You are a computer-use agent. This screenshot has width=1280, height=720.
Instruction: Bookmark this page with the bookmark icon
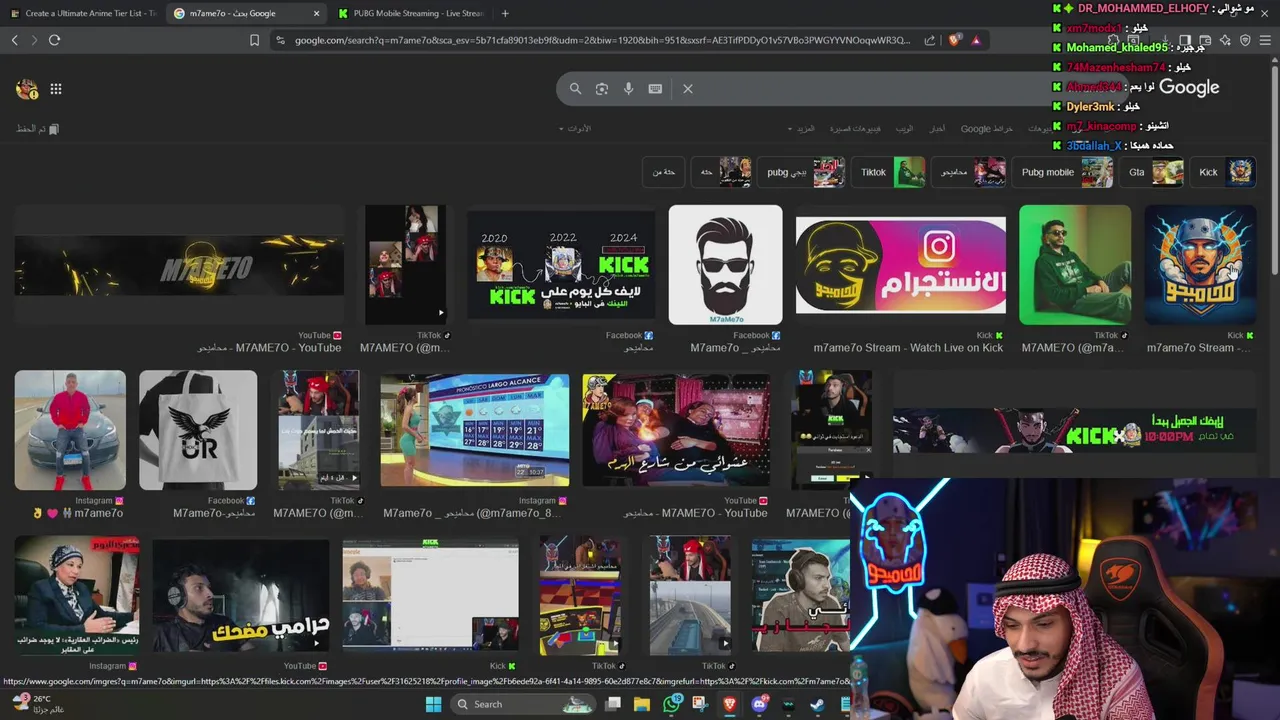click(254, 40)
